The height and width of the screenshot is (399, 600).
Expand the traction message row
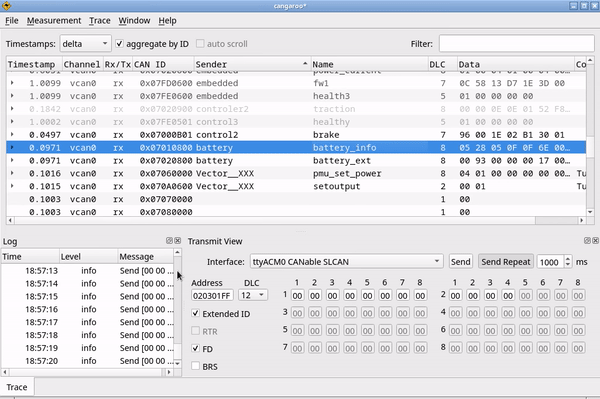pos(12,109)
